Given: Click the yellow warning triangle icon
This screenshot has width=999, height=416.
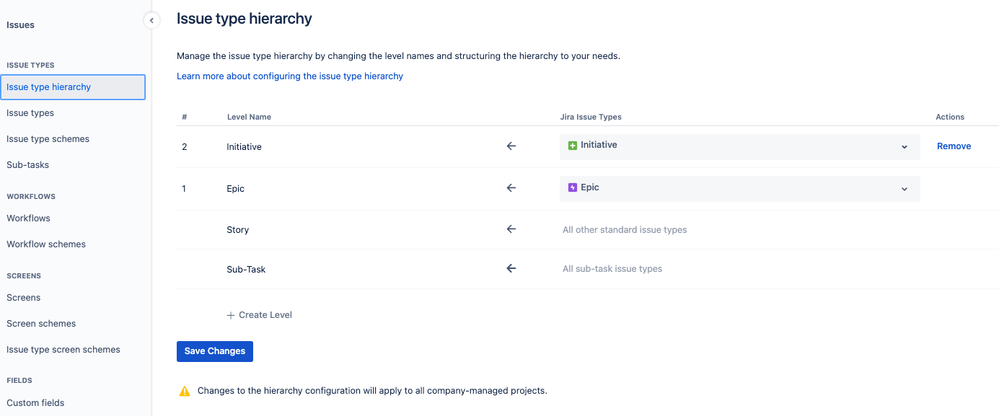Looking at the screenshot, I should 184,391.
